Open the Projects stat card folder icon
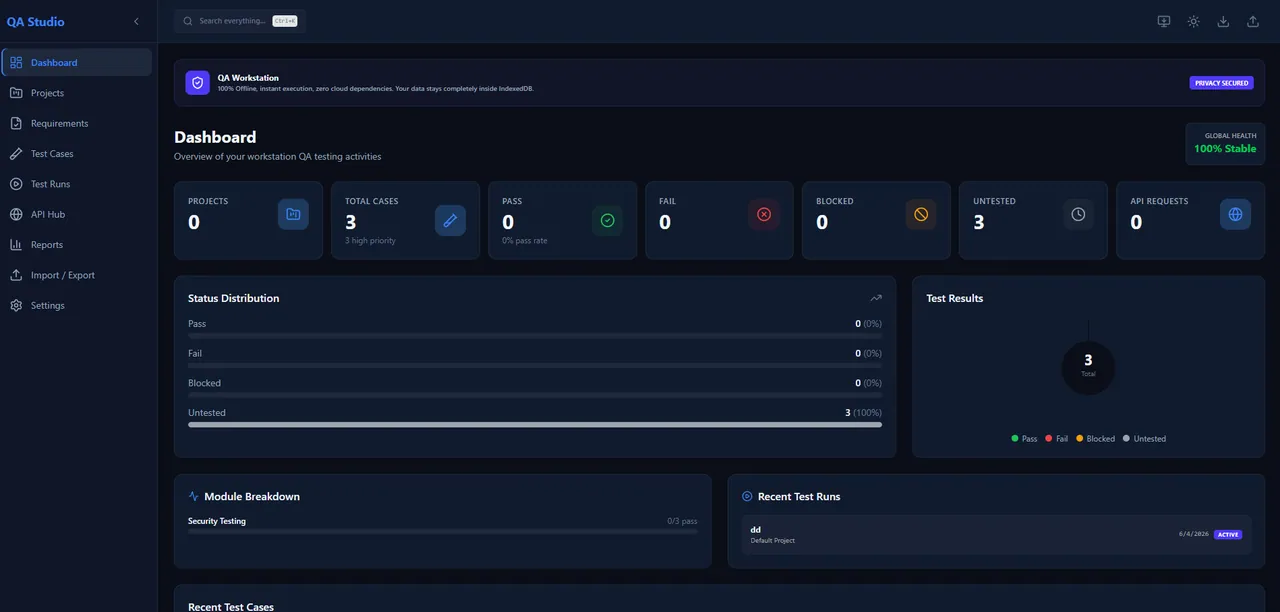Screen dimensions: 1280x612 point(293,214)
